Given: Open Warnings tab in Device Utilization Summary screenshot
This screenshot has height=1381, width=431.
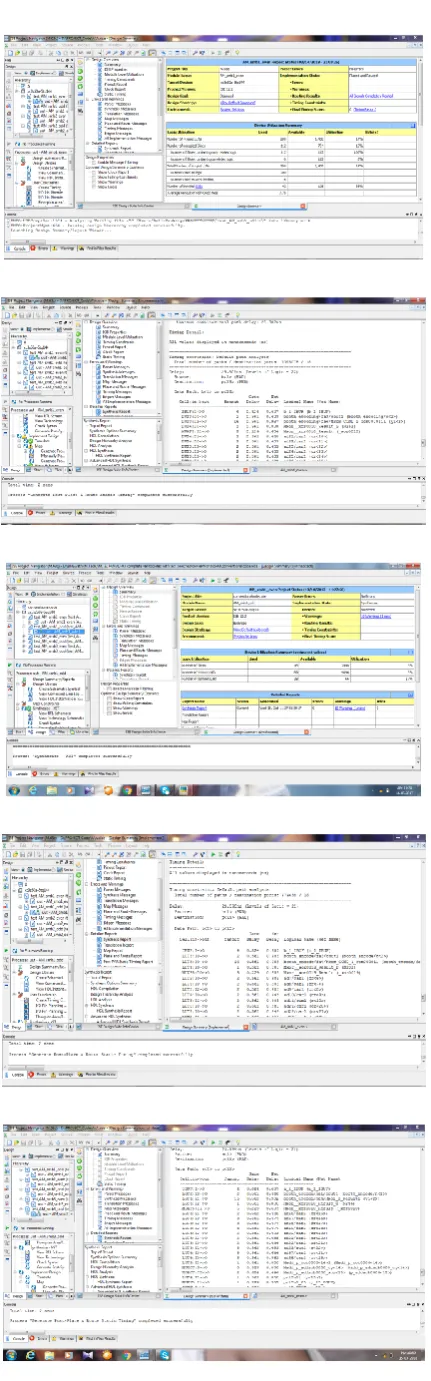Looking at the screenshot, I should click(64, 247).
